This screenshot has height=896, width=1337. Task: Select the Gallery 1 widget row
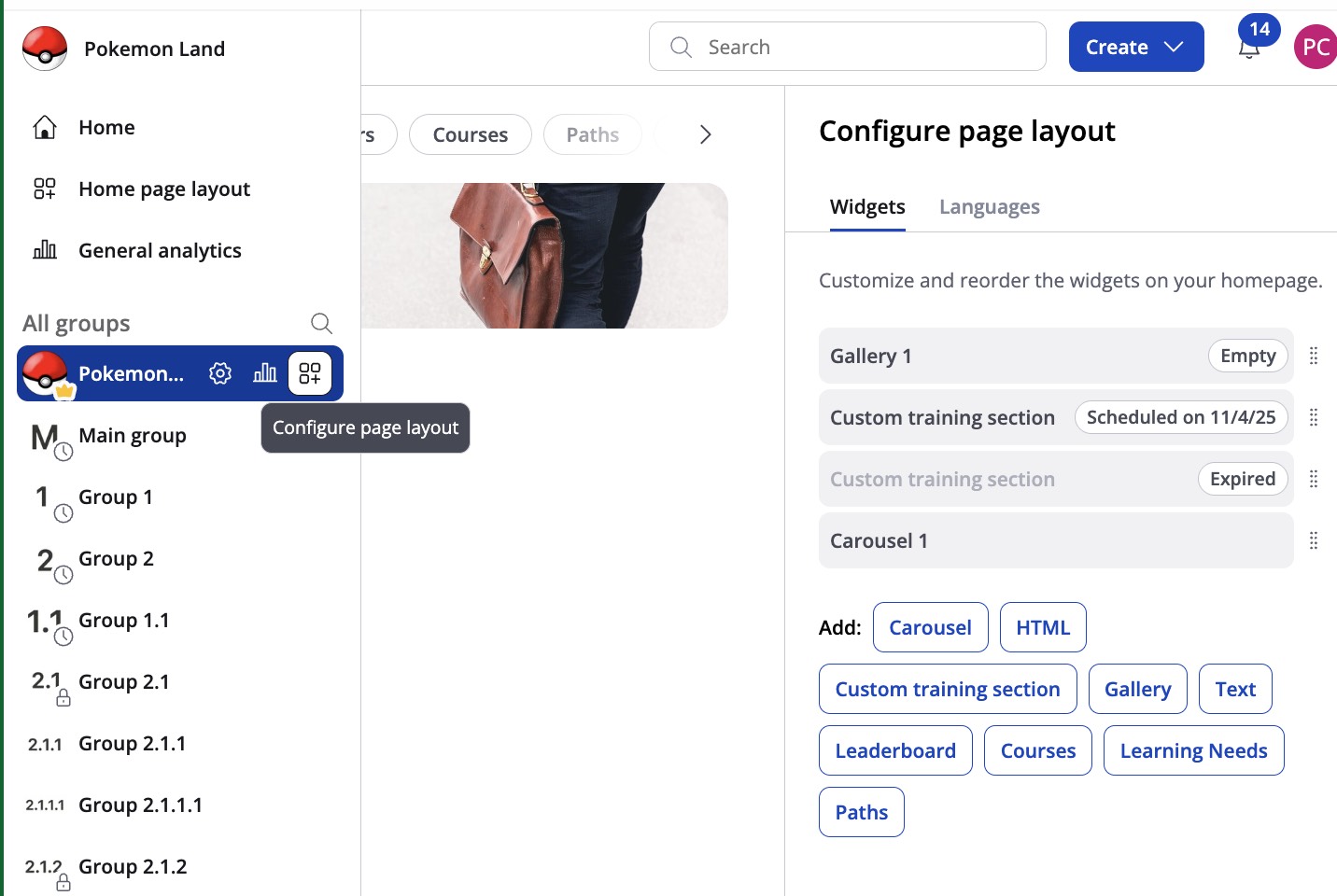[x=1056, y=356]
